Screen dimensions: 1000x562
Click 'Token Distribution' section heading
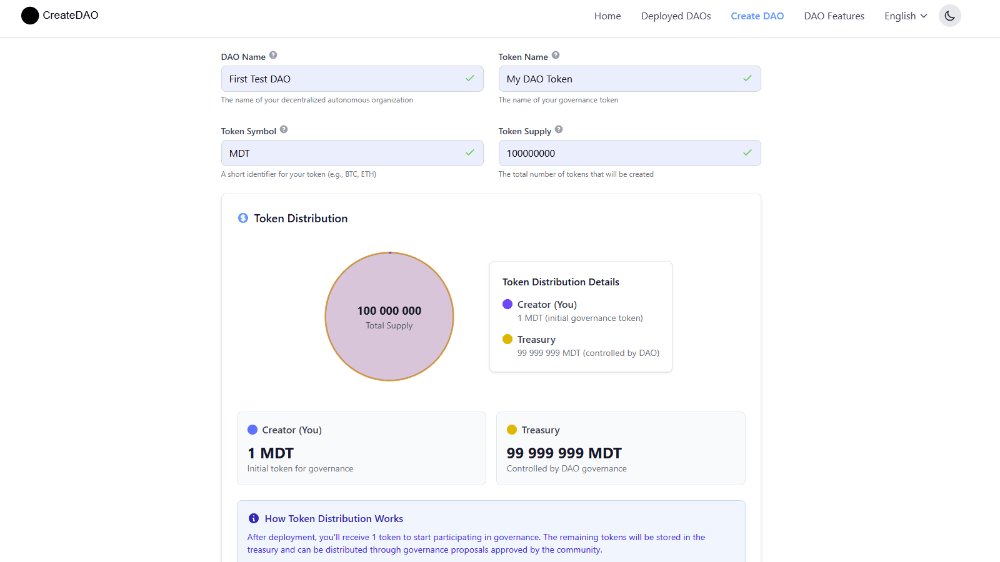click(300, 218)
